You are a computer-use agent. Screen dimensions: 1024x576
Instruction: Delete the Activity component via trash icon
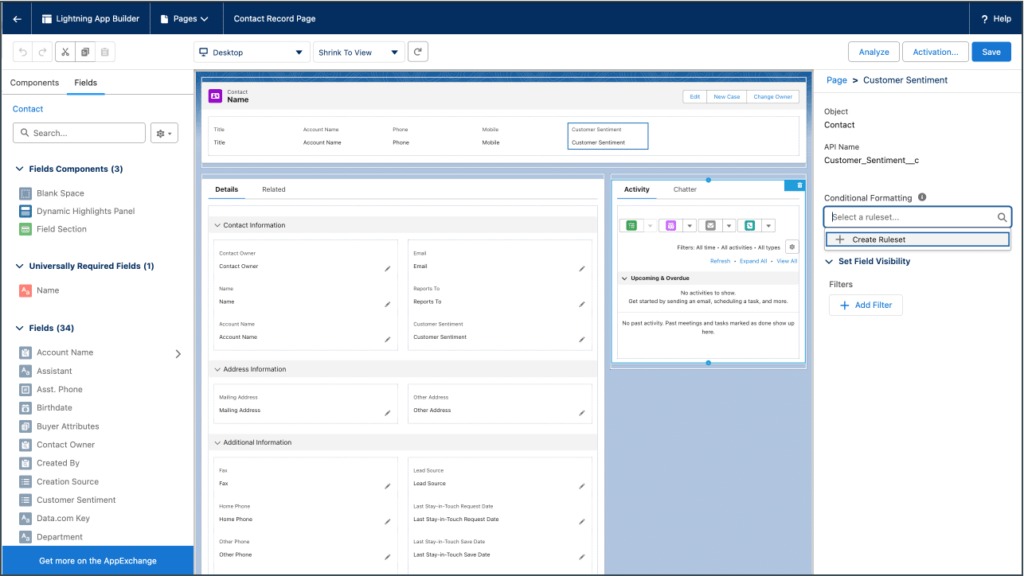[x=799, y=185]
